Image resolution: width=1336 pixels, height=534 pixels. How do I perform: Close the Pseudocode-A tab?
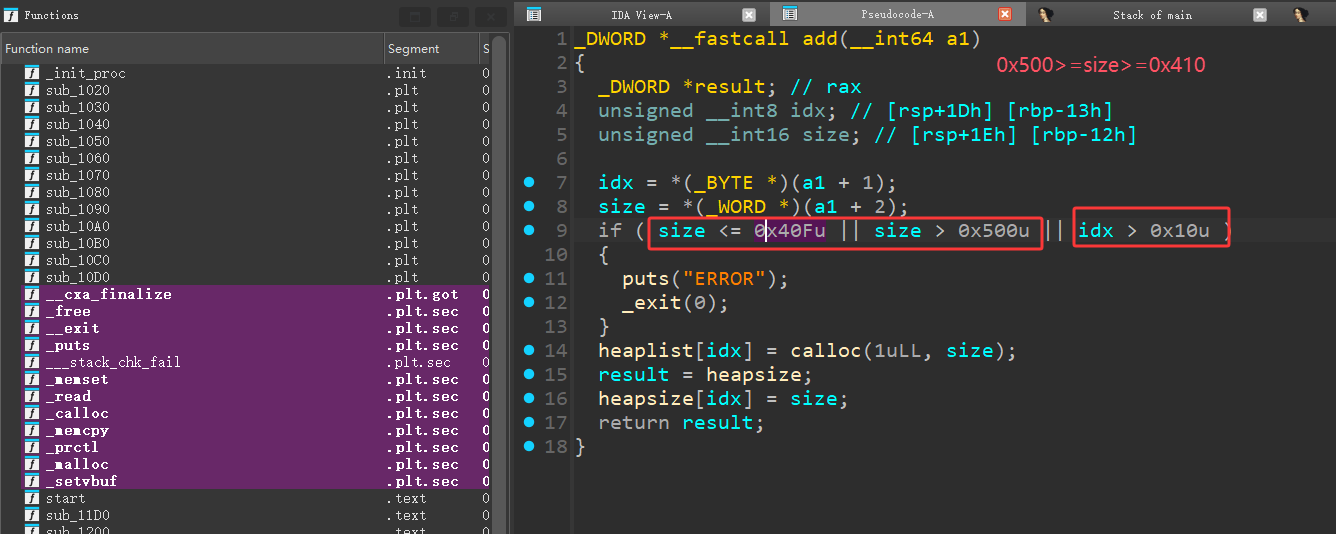[1005, 15]
